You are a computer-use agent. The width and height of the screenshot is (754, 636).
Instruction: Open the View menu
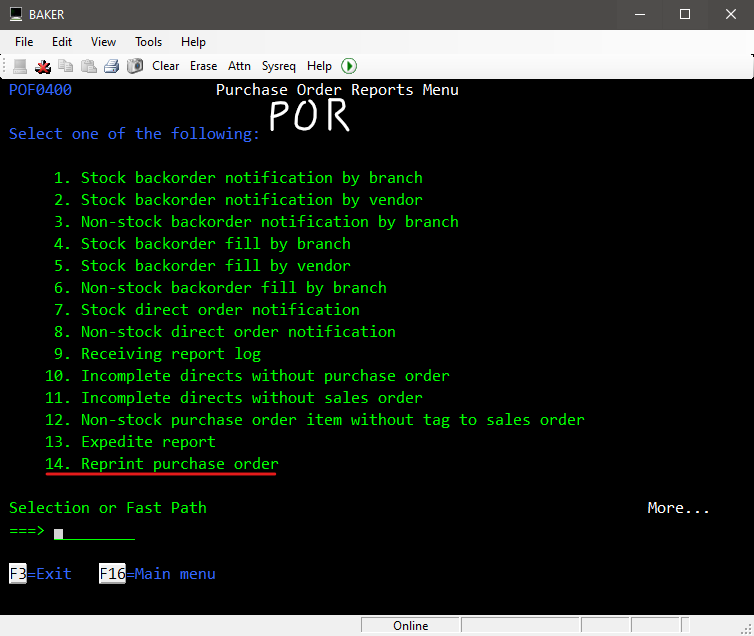point(103,42)
